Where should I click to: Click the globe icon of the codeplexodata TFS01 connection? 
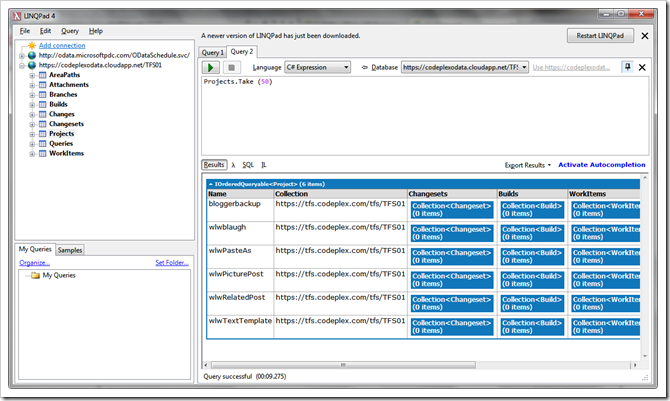(x=32, y=65)
